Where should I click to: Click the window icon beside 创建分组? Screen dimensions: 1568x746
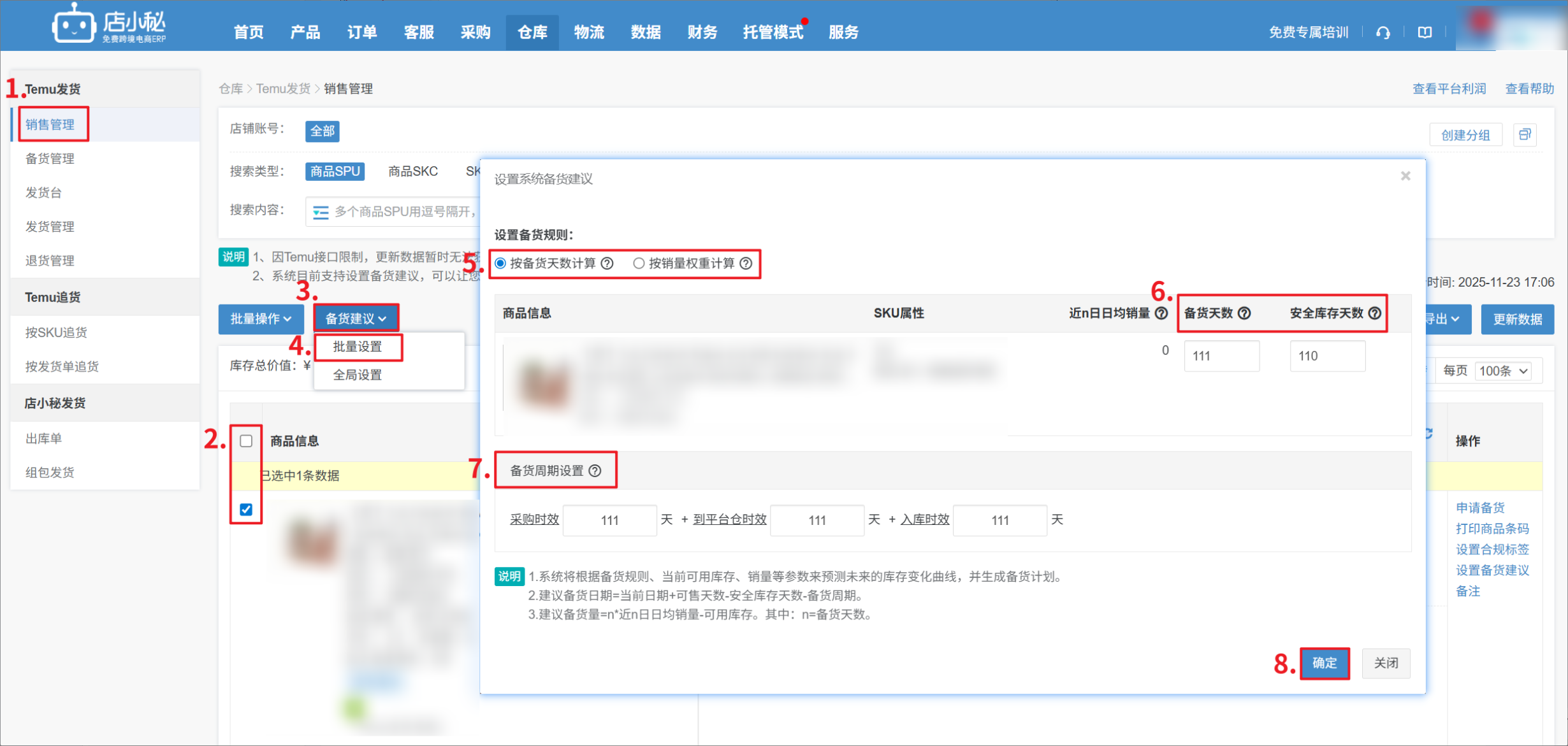[x=1525, y=134]
